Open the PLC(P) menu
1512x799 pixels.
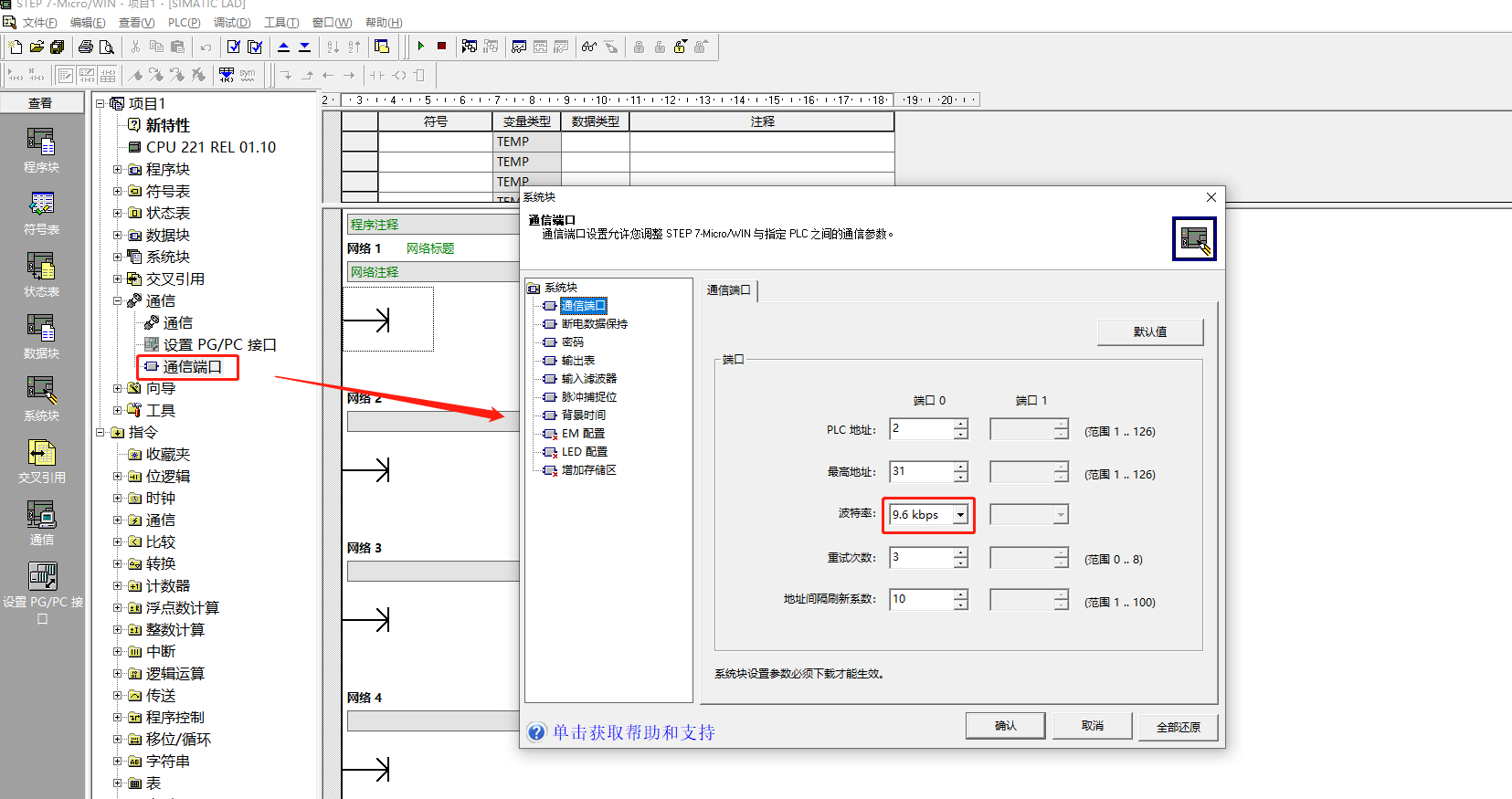[184, 22]
